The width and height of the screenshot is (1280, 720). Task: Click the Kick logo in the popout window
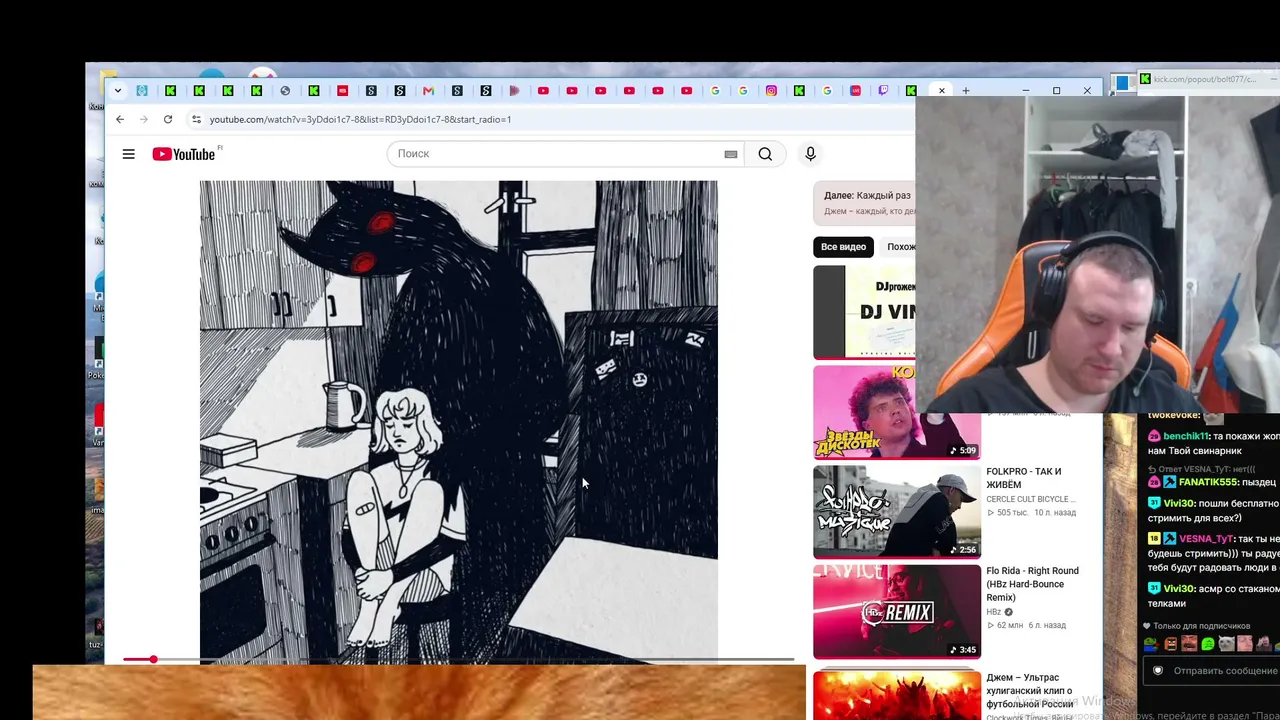[x=1145, y=79]
